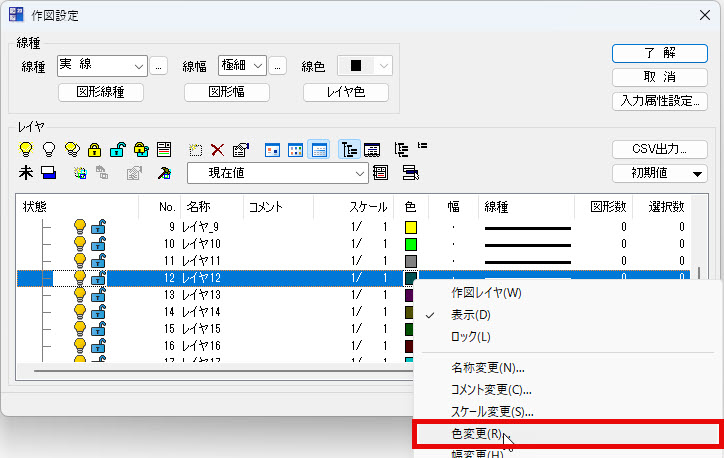Image resolution: width=724 pixels, height=458 pixels.
Task: Click the layer properties icon after red X
Action: pos(240,149)
